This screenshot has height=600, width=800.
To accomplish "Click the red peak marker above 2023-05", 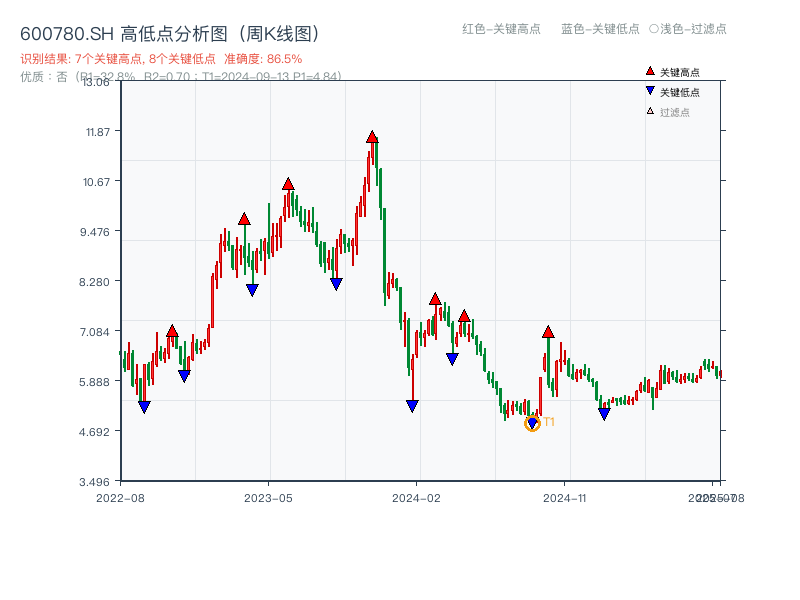I will click(x=288, y=183).
